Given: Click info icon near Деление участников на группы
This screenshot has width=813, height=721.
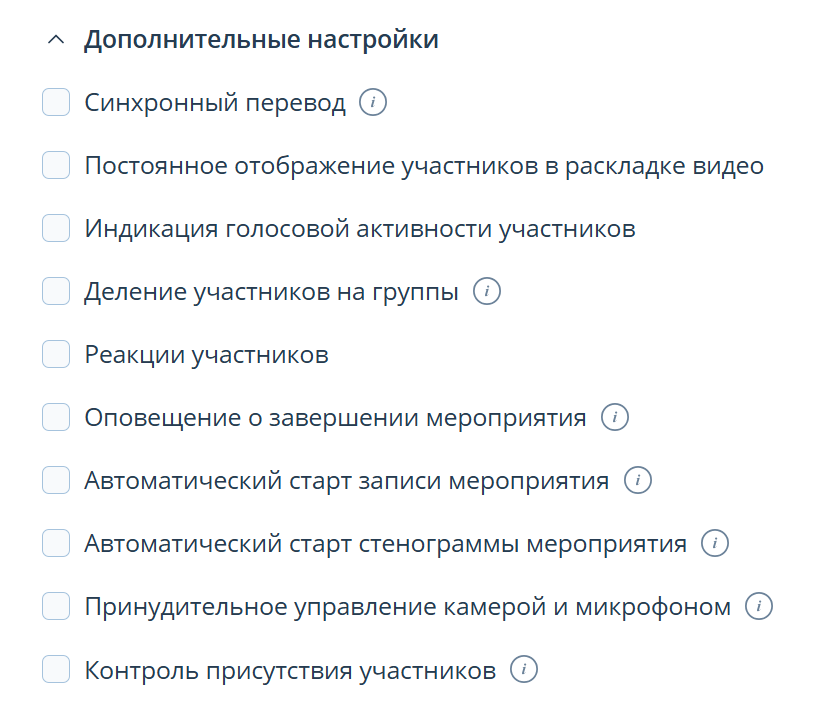Looking at the screenshot, I should coord(488,291).
